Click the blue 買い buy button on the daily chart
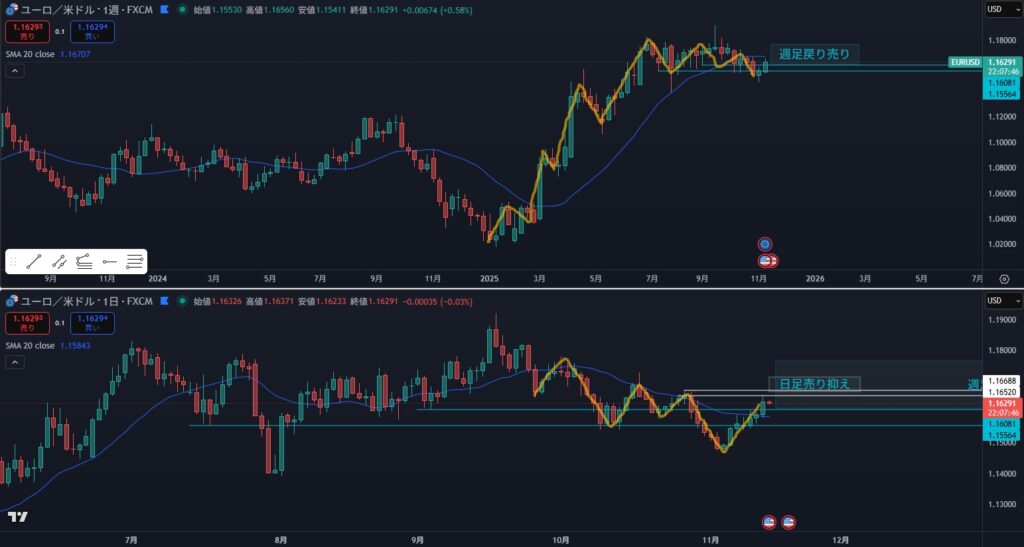 93,323
